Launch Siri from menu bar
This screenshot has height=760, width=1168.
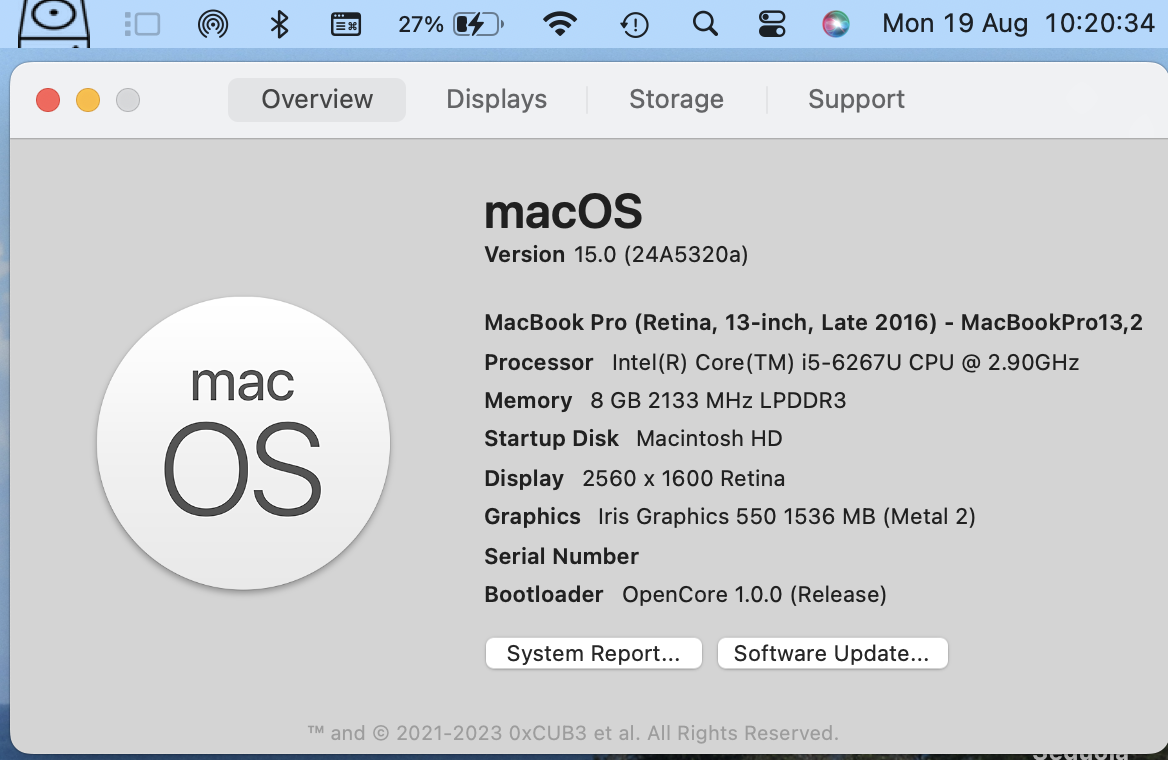[x=836, y=24]
